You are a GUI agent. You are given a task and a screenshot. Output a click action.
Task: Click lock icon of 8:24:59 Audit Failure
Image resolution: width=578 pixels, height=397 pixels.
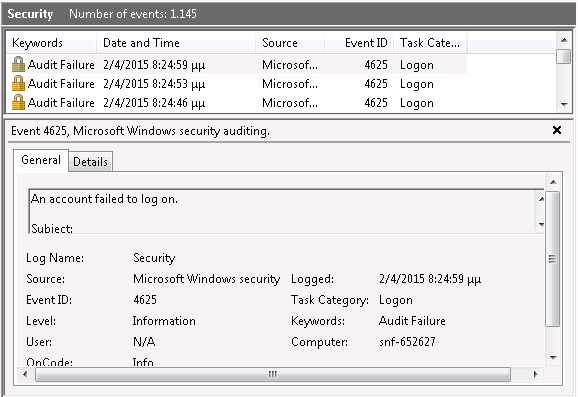click(18, 65)
